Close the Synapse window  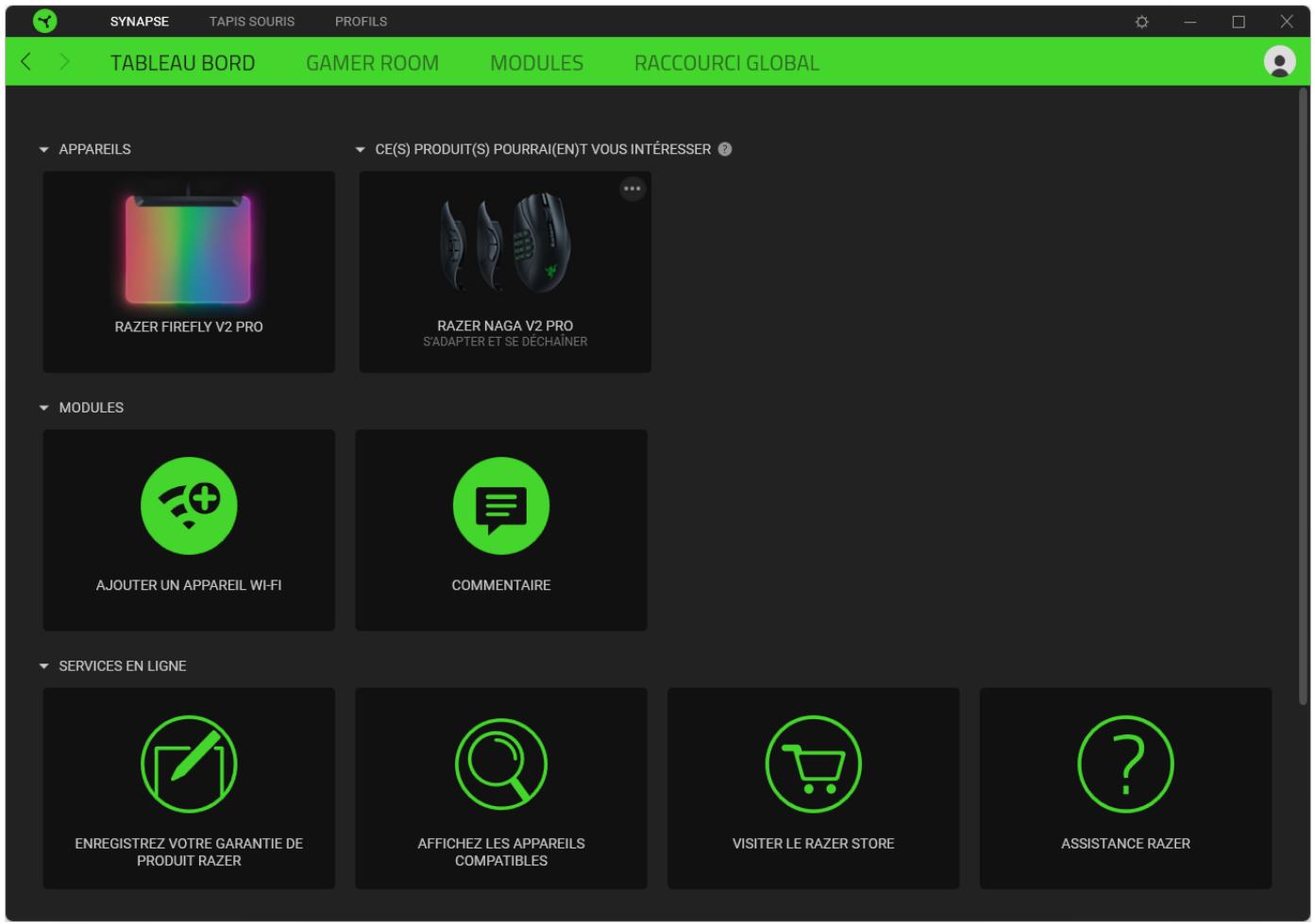[x=1287, y=22]
